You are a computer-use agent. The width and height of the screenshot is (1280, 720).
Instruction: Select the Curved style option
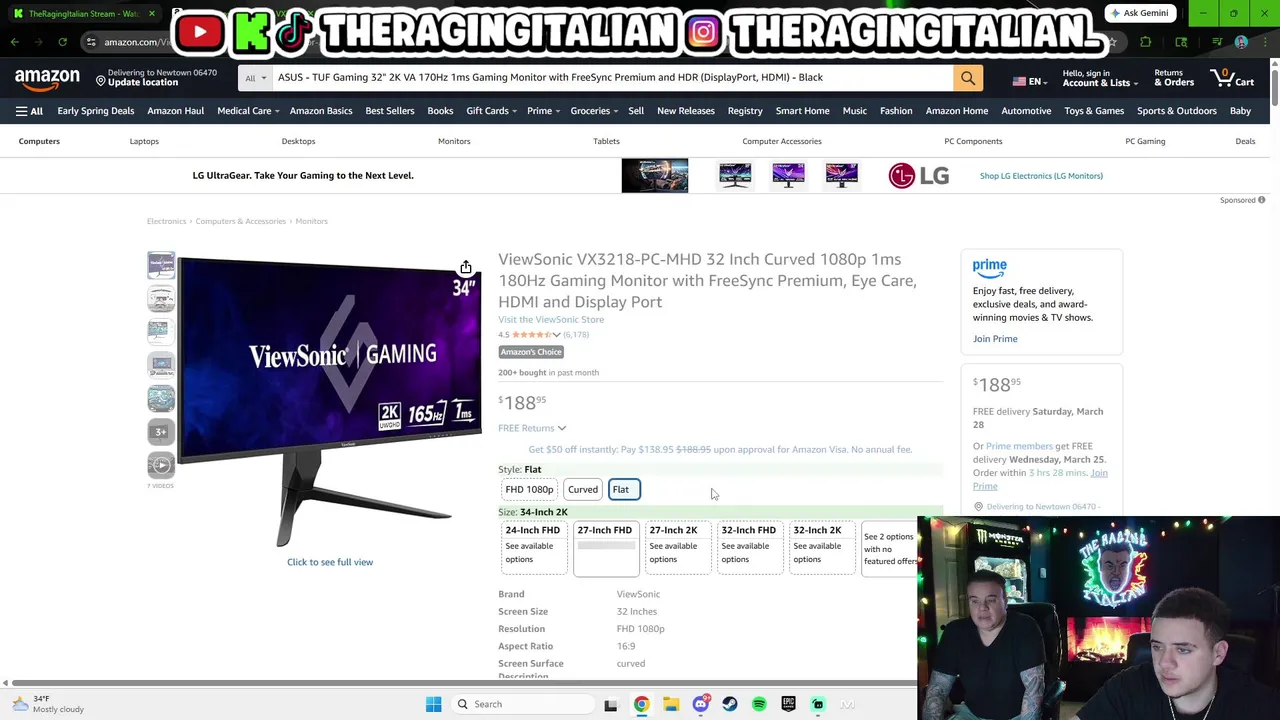(x=583, y=490)
